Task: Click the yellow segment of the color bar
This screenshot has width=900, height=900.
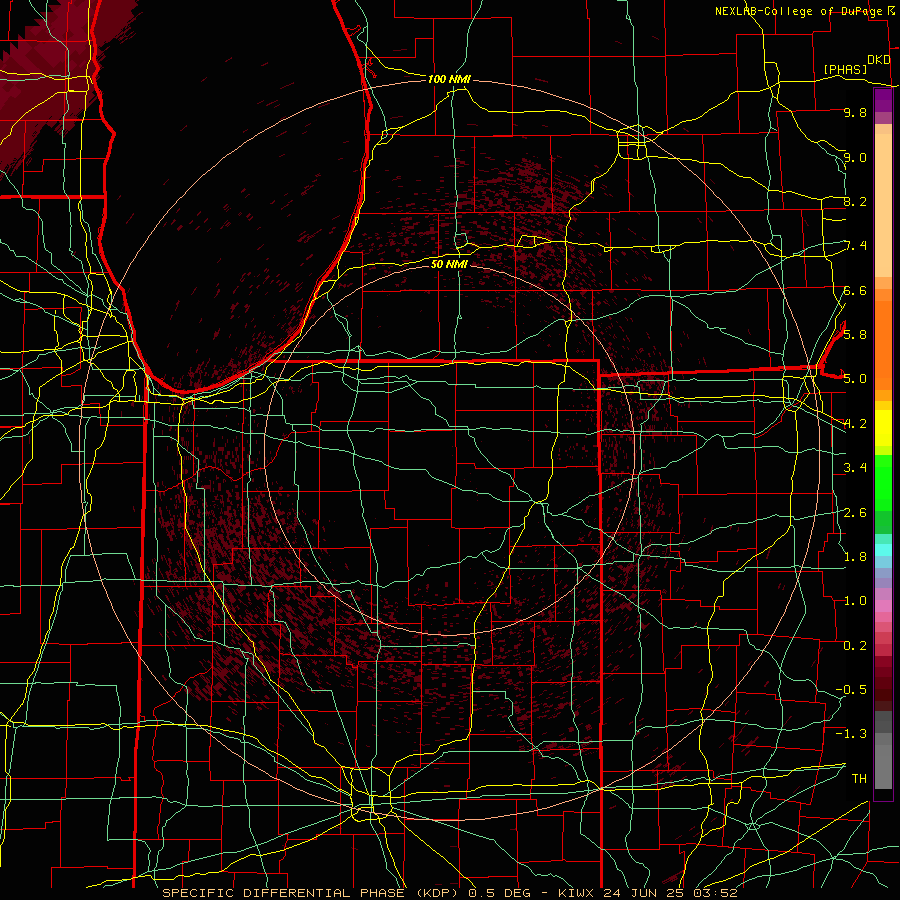Action: click(x=883, y=428)
